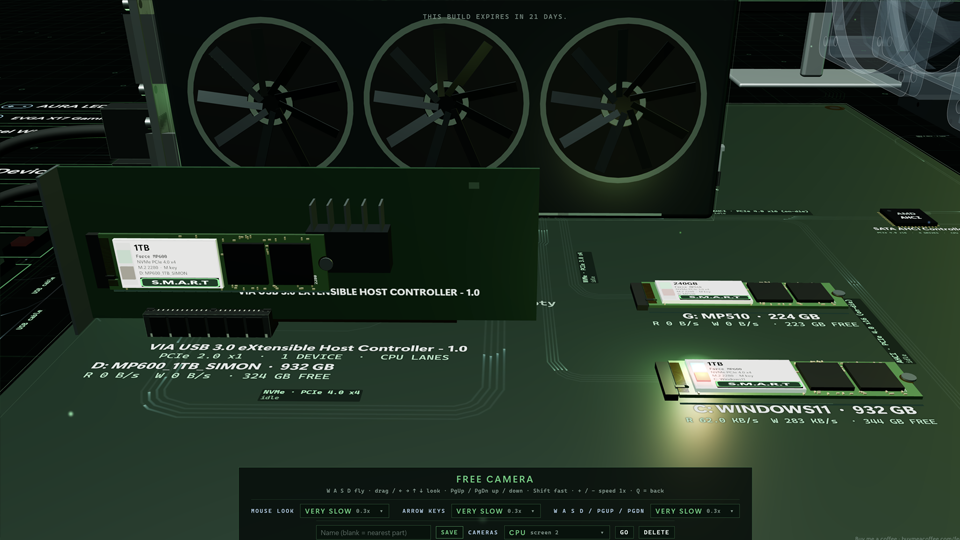The width and height of the screenshot is (960, 540).
Task: Click the G: MP510 M.2 SSD model
Action: click(738, 293)
